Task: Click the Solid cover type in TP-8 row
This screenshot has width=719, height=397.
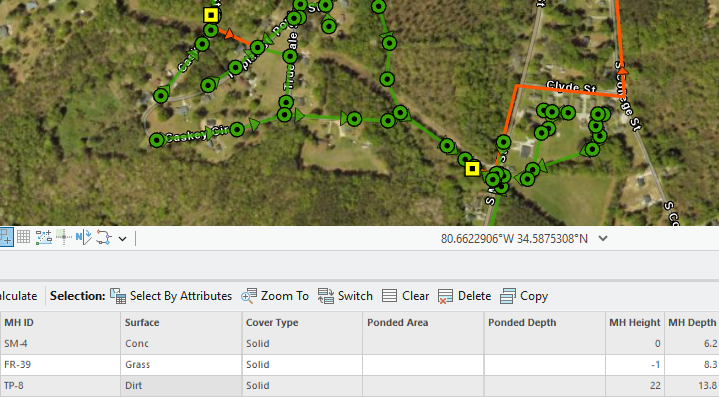Action: coord(302,386)
